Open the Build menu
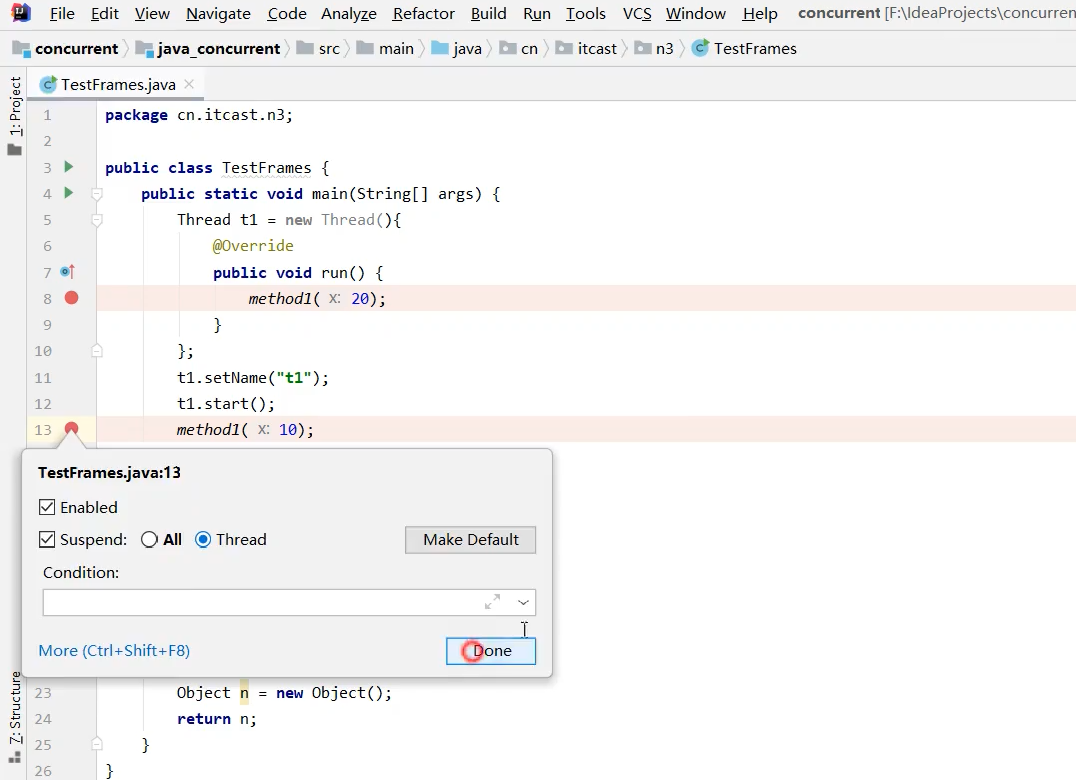Viewport: 1076px width, 780px height. click(x=489, y=13)
